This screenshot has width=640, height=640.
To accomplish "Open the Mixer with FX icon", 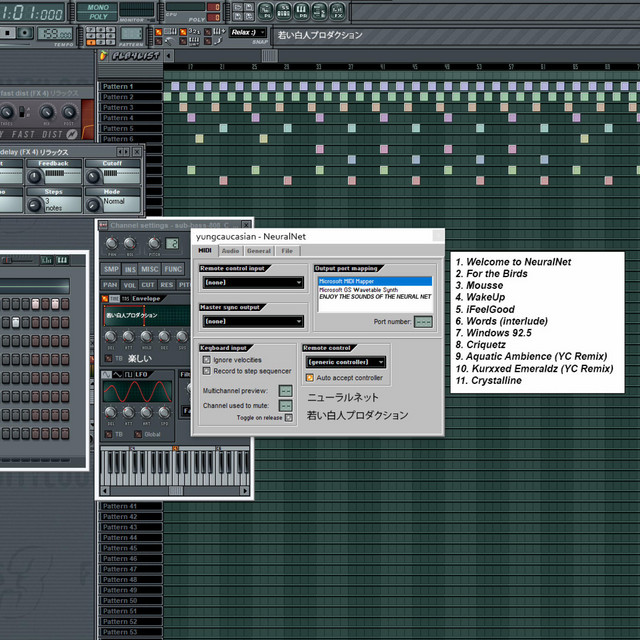I will tap(337, 11).
